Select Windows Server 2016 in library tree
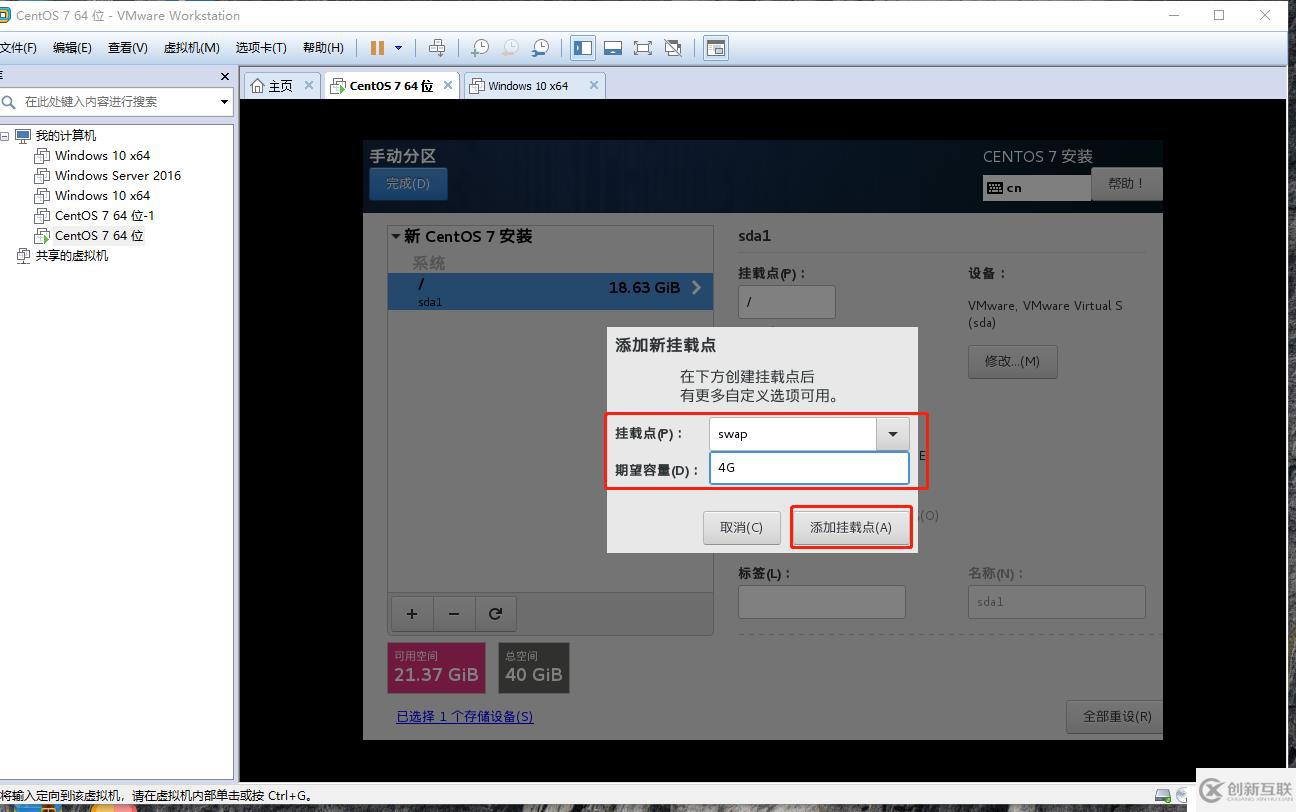Viewport: 1296px width, 812px height. (118, 176)
